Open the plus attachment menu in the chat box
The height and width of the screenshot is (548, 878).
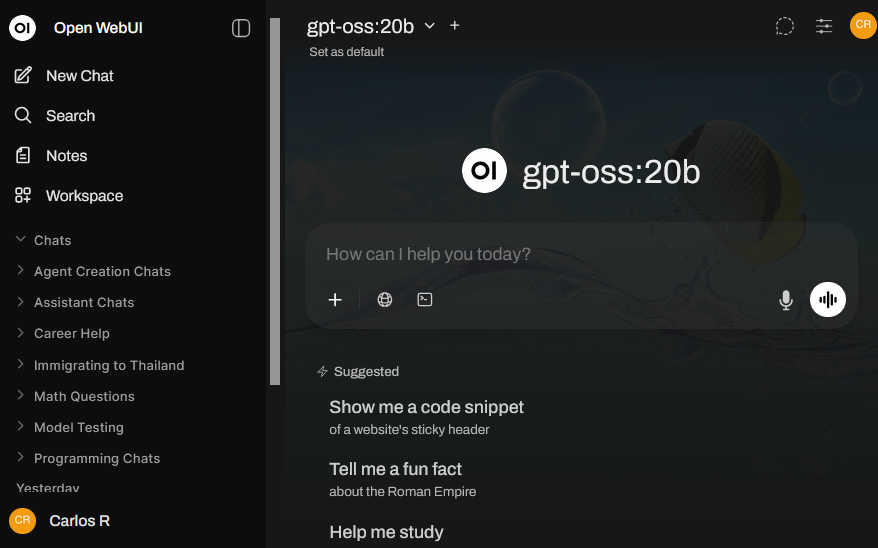335,300
